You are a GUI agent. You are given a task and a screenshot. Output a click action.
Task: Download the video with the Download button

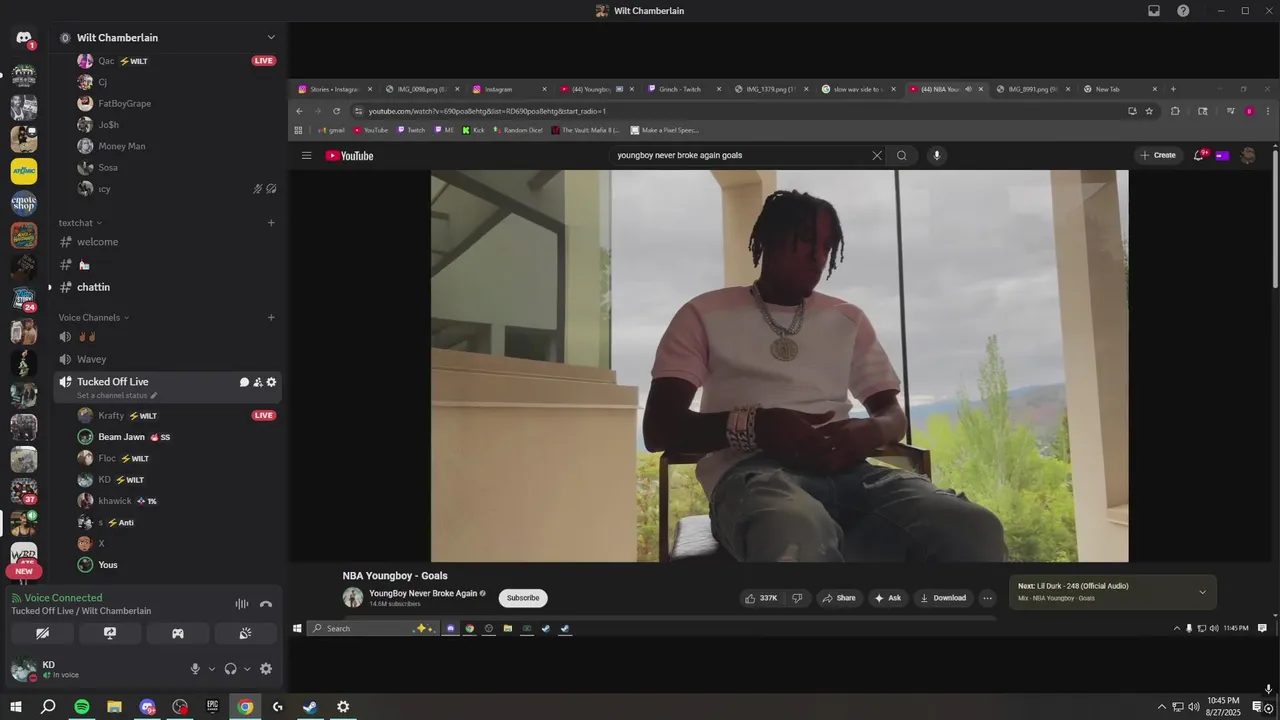coord(943,598)
